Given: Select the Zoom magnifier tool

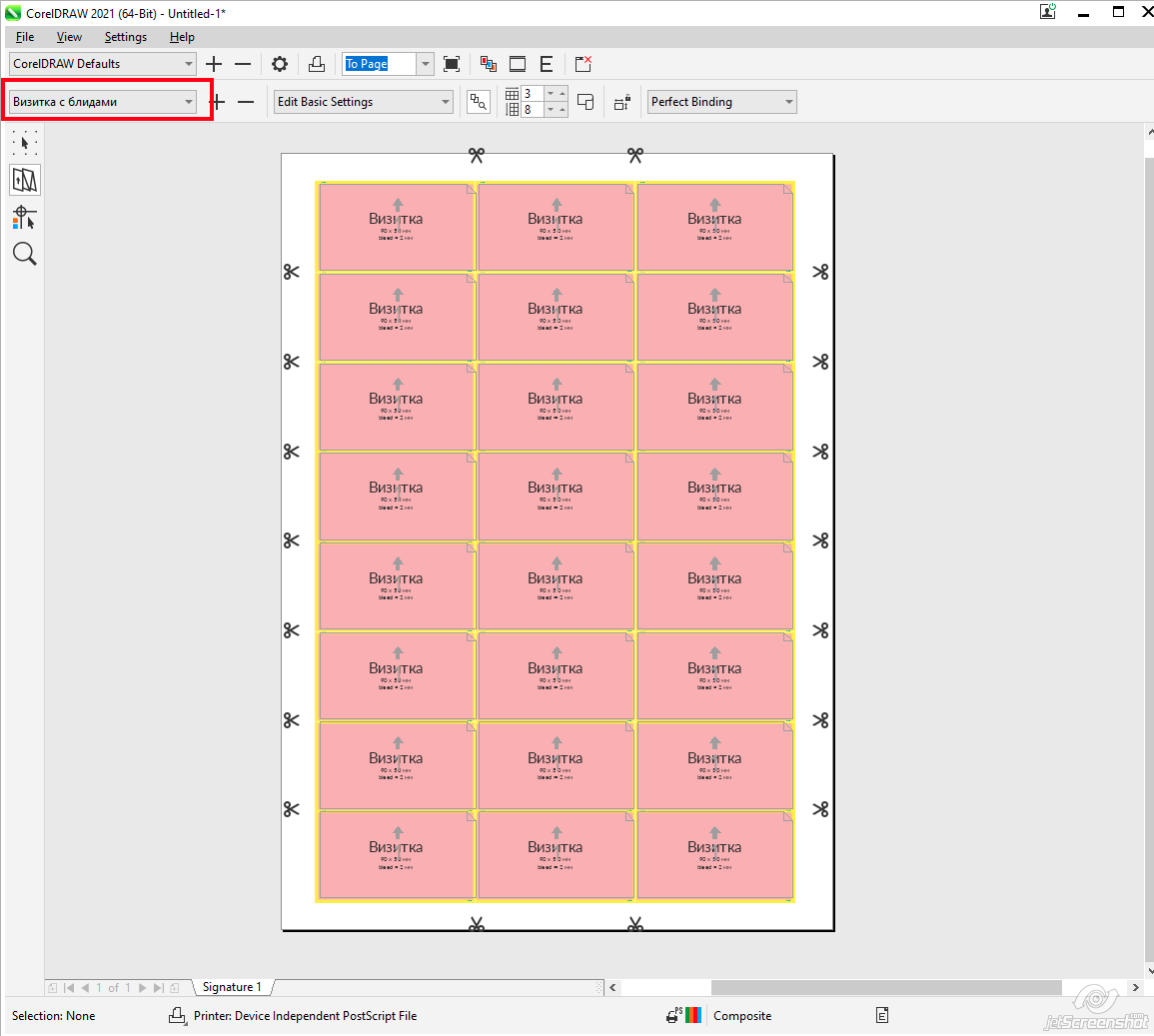Looking at the screenshot, I should coord(24,254).
